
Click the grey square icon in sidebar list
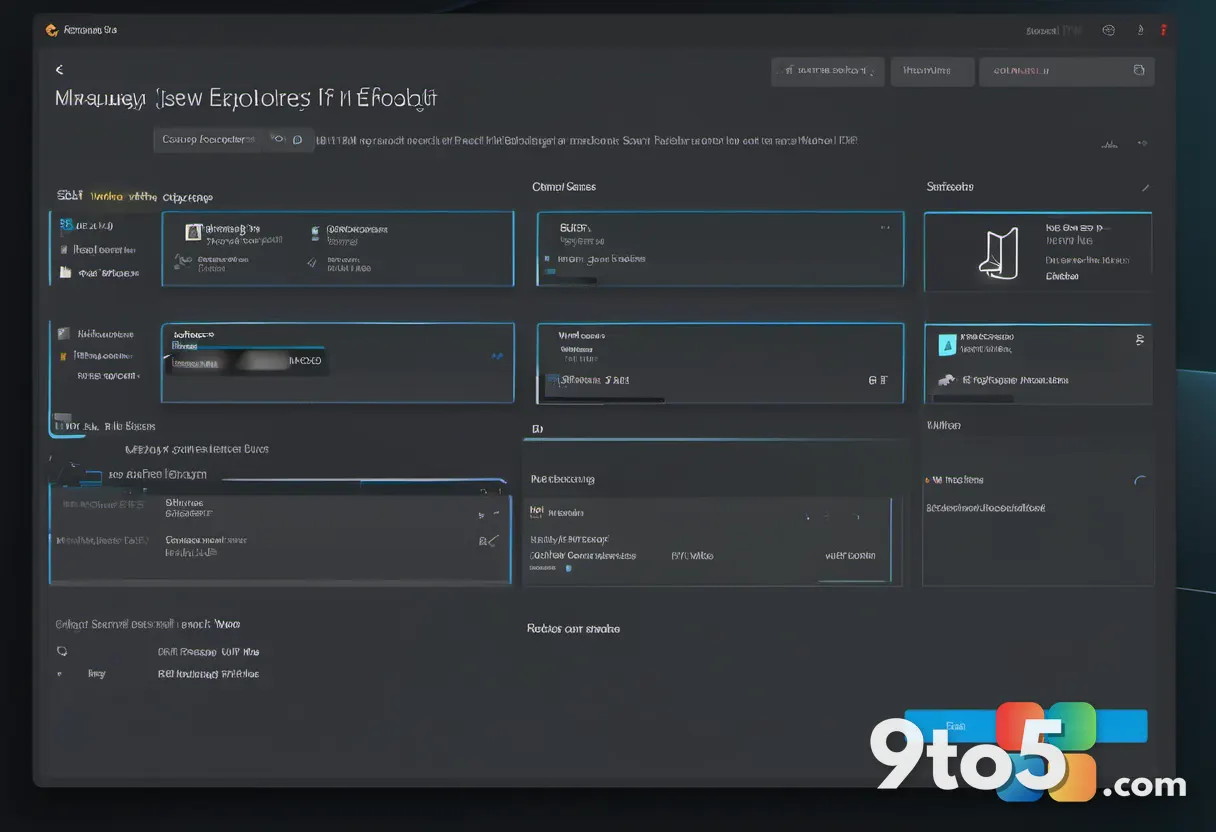pos(64,334)
